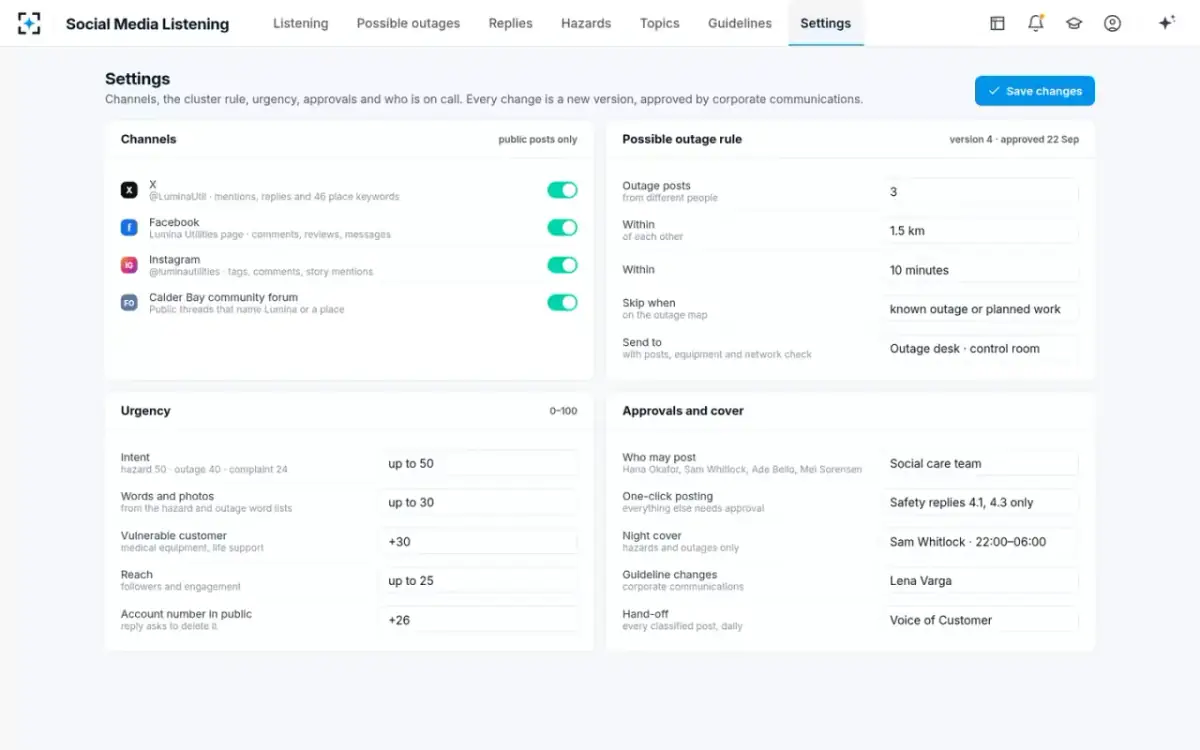Screen dimensions: 1200x750
Task: Open the Topics tab
Action: click(659, 23)
